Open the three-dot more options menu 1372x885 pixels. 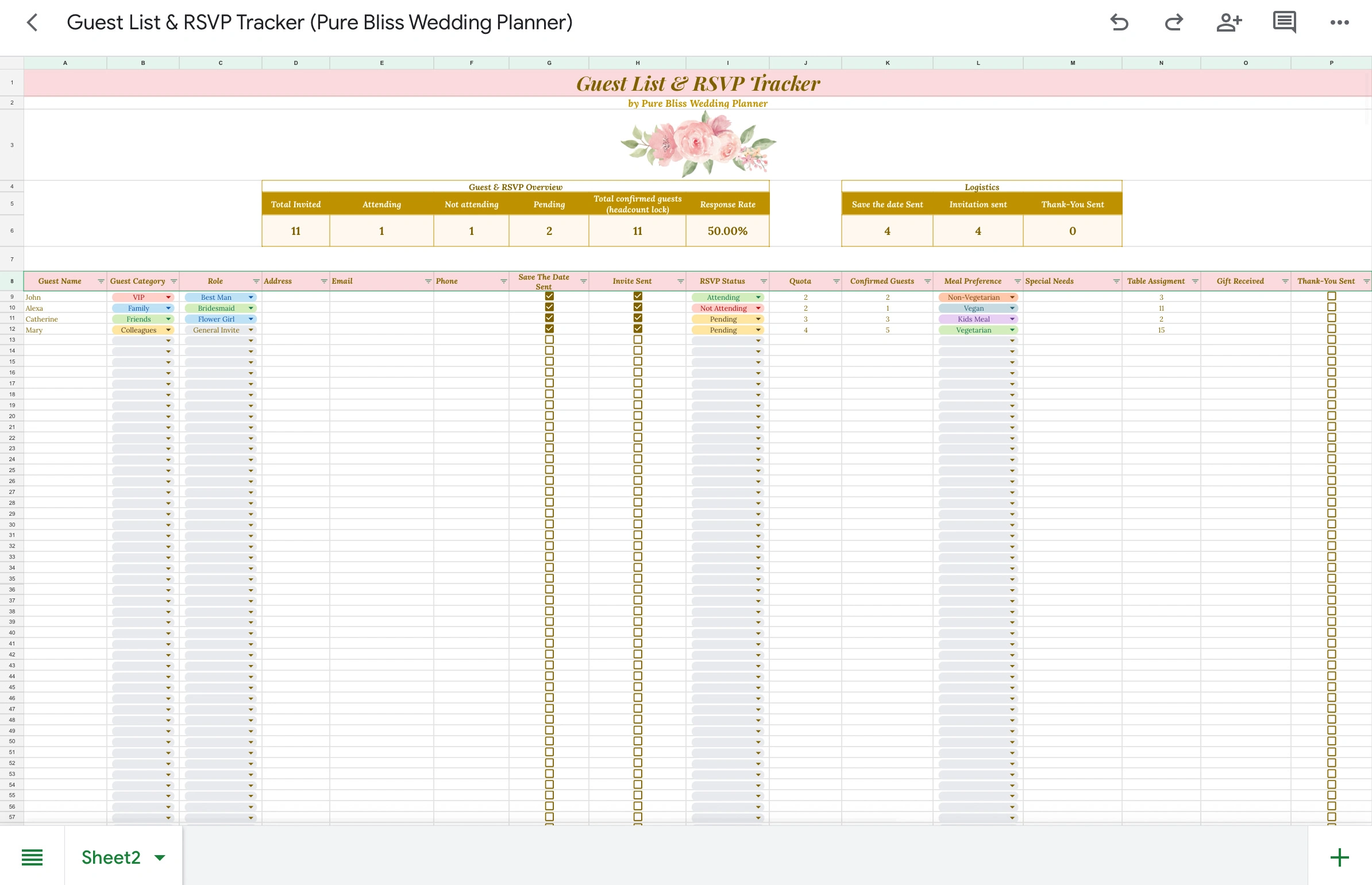pyautogui.click(x=1339, y=23)
